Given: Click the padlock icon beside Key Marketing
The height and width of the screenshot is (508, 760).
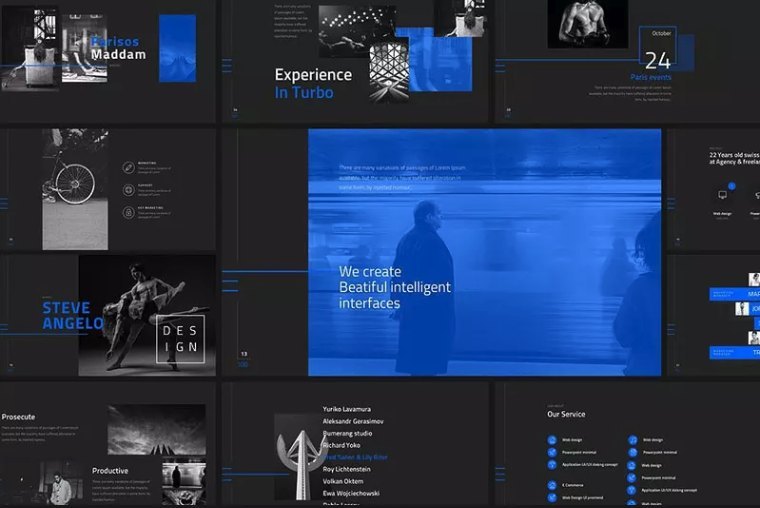Looking at the screenshot, I should click(x=128, y=212).
